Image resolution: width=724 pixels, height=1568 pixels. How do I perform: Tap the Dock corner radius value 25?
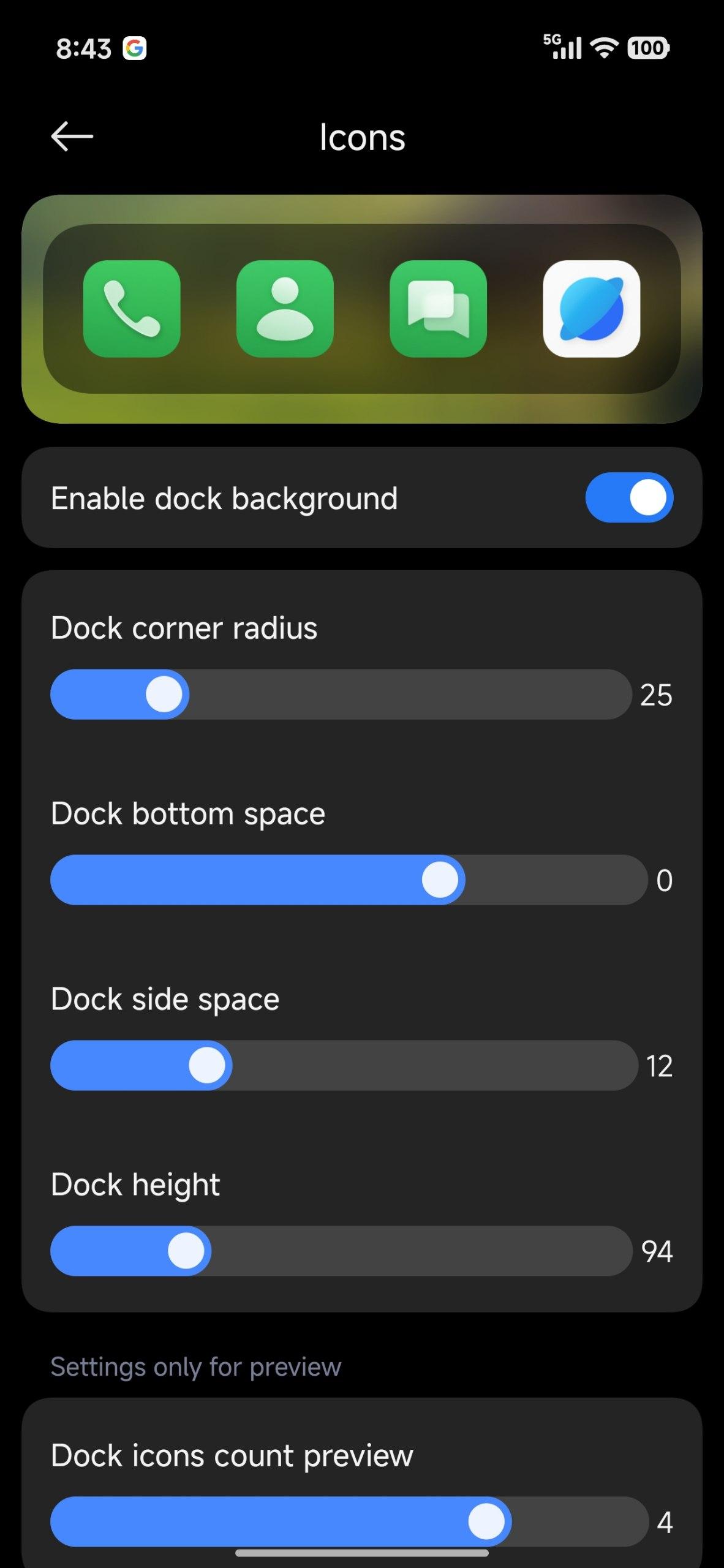pyautogui.click(x=656, y=695)
